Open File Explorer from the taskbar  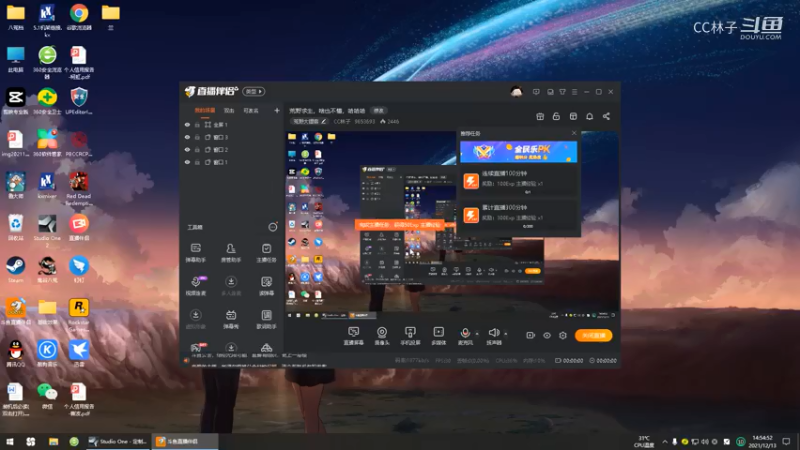[x=53, y=441]
